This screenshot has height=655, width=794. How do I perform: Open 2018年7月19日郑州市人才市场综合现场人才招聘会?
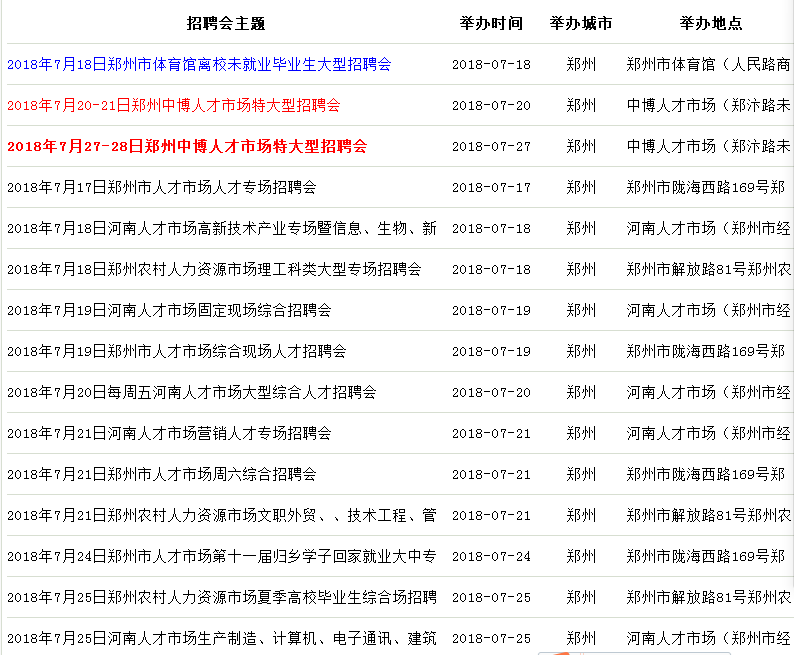tap(177, 351)
